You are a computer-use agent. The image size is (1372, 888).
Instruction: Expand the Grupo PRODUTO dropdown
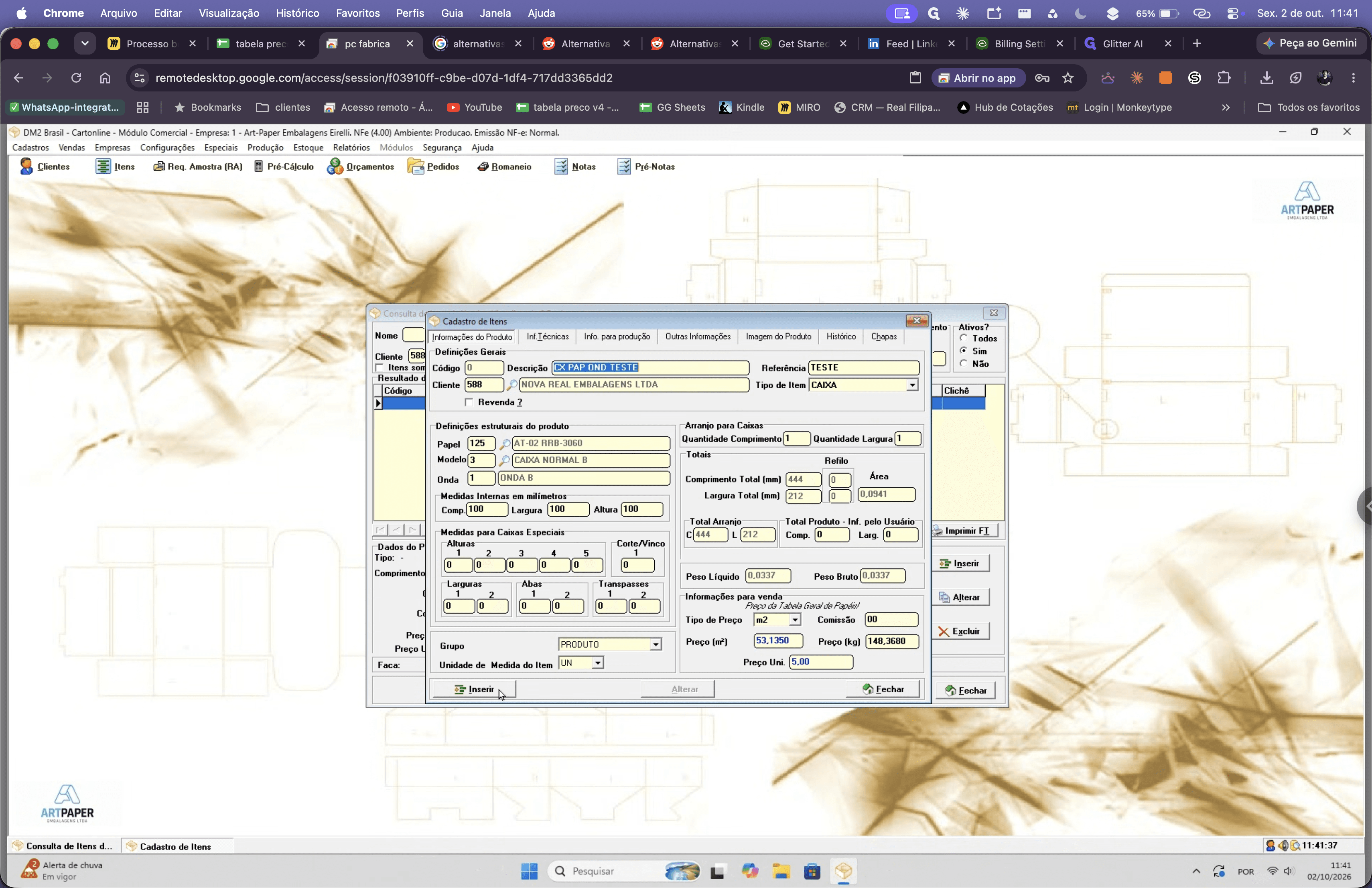point(656,644)
